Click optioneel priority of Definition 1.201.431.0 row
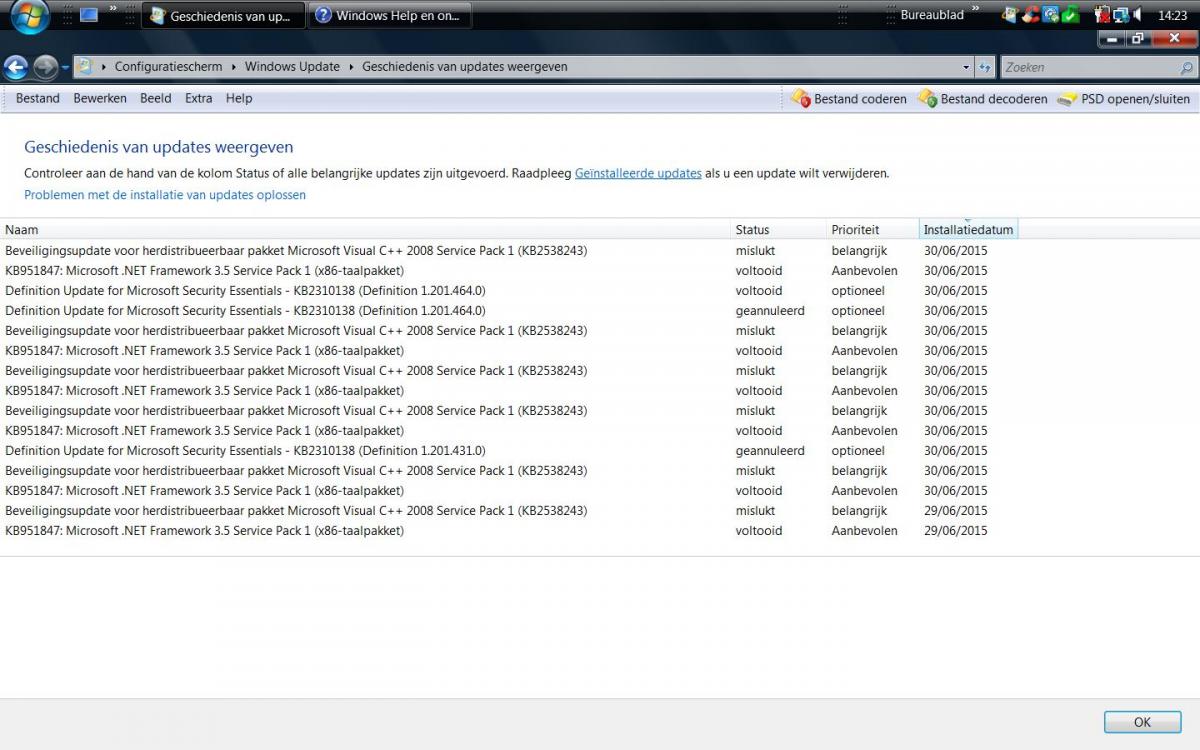Screen dimensions: 1200x750 [x=858, y=451]
